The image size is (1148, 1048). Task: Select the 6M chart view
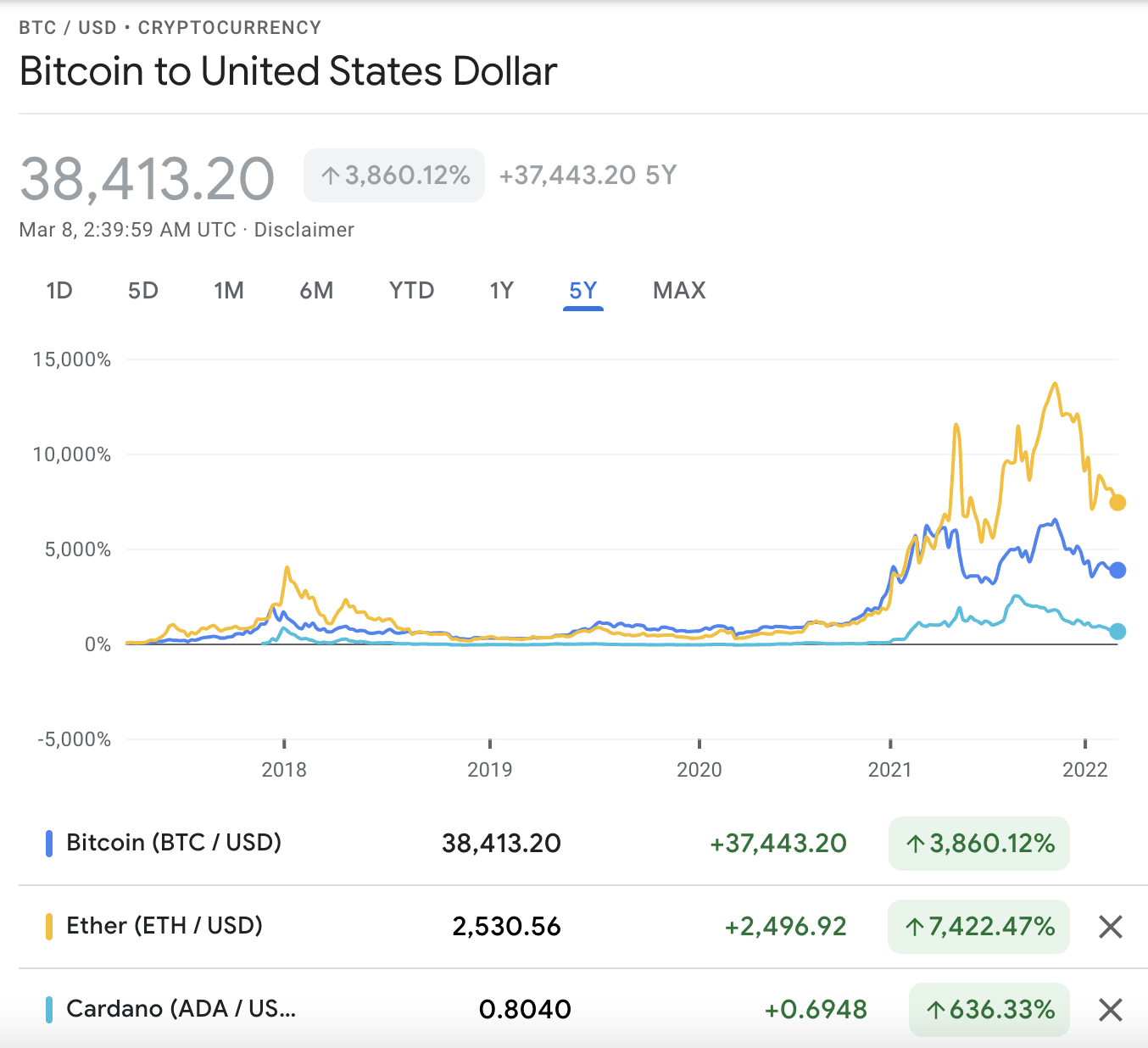[315, 290]
